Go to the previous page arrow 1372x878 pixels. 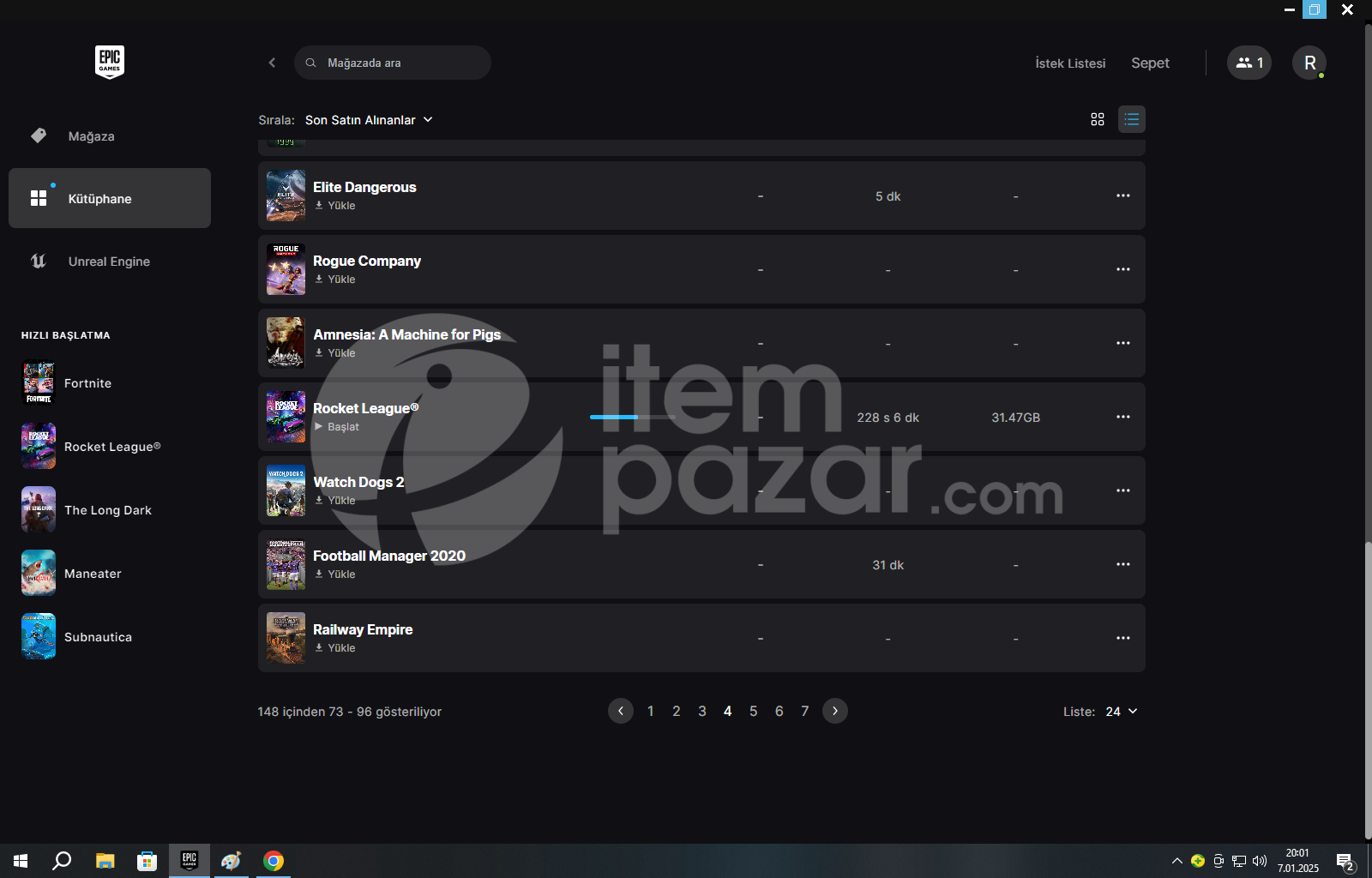click(621, 711)
